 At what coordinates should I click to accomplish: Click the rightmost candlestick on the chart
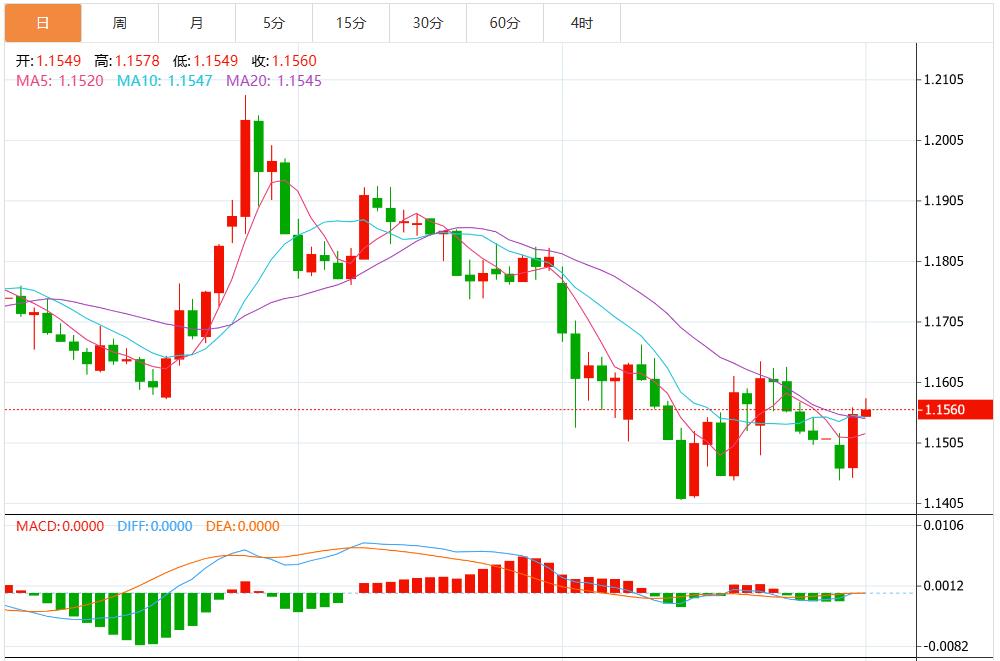click(866, 412)
